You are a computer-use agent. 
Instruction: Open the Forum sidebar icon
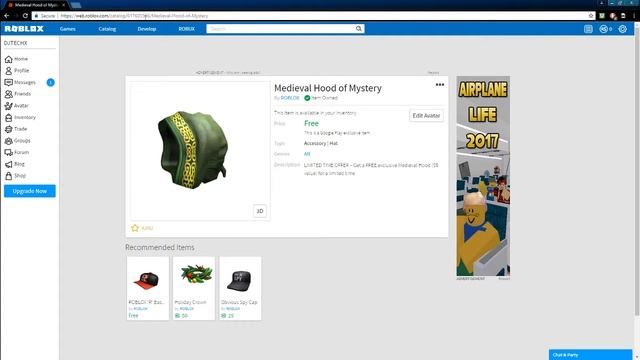point(9,152)
